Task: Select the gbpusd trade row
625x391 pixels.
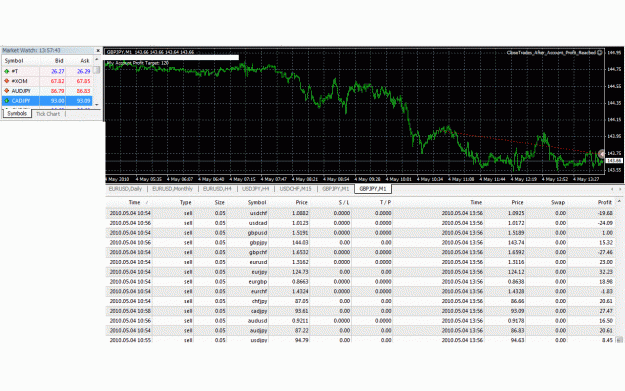Action: (x=360, y=233)
